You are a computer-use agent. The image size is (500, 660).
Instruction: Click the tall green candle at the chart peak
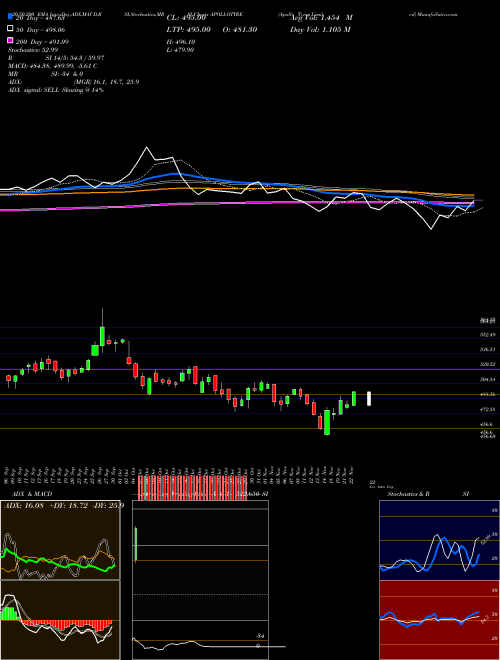pos(102,336)
